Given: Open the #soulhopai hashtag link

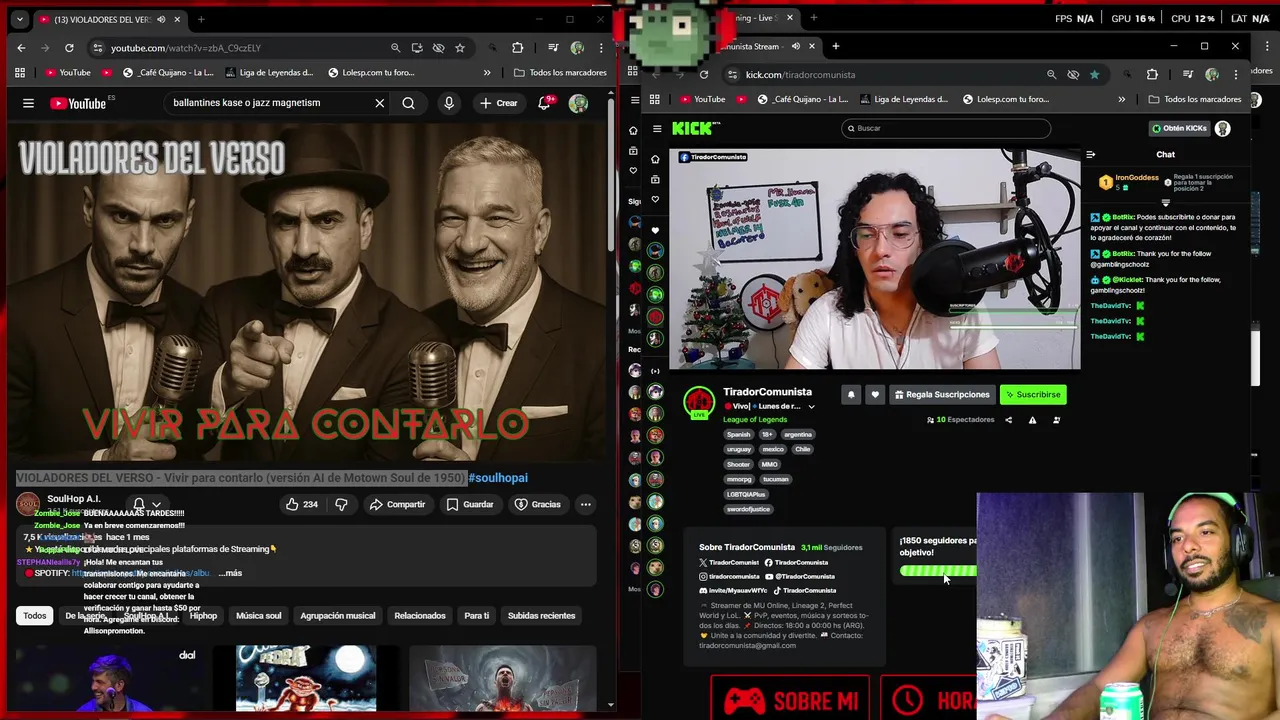Looking at the screenshot, I should [498, 478].
